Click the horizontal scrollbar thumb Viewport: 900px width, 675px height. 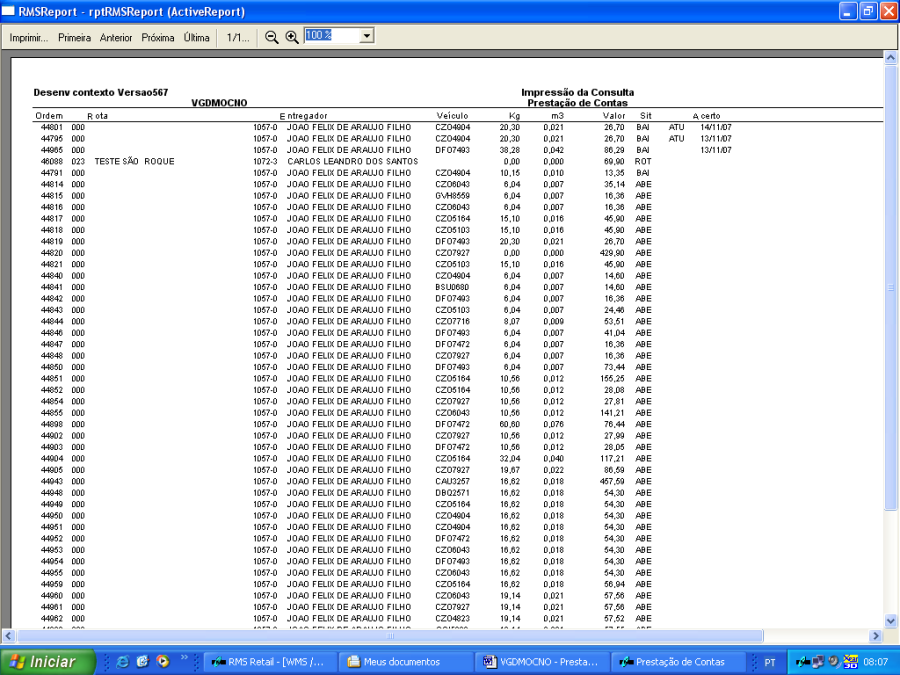click(x=390, y=635)
